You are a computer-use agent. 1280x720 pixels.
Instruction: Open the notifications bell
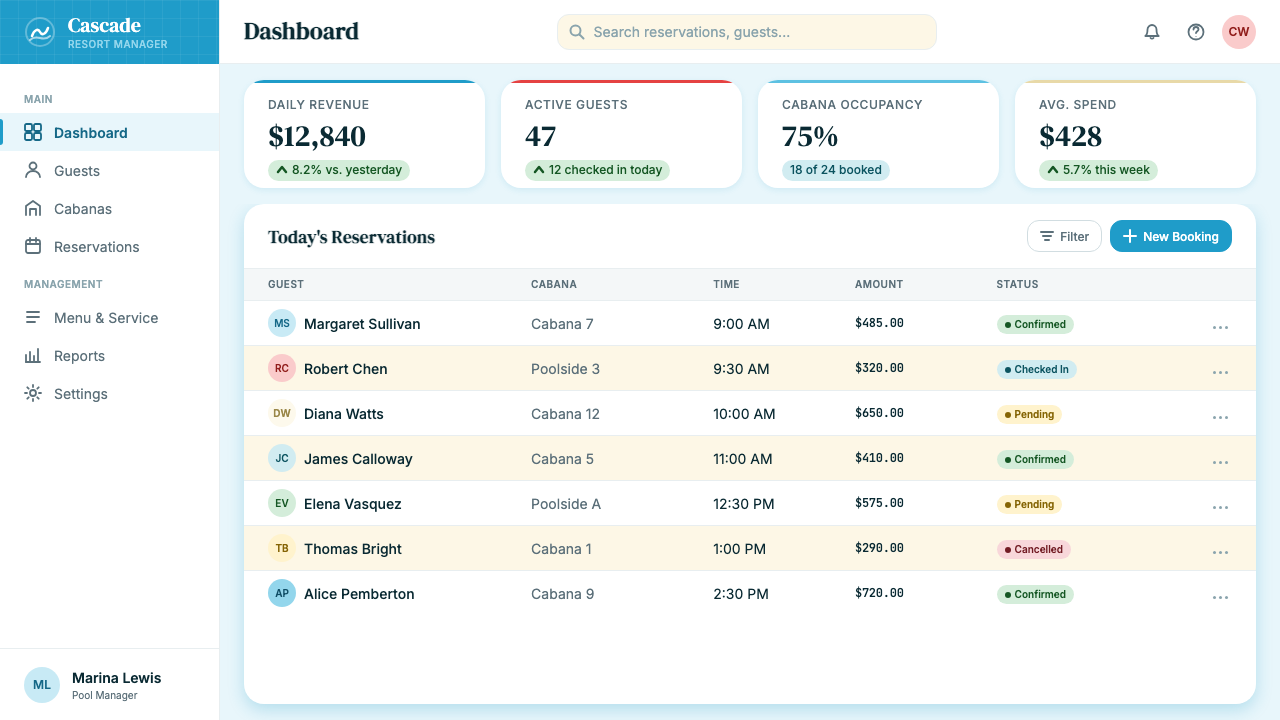[x=1152, y=32]
